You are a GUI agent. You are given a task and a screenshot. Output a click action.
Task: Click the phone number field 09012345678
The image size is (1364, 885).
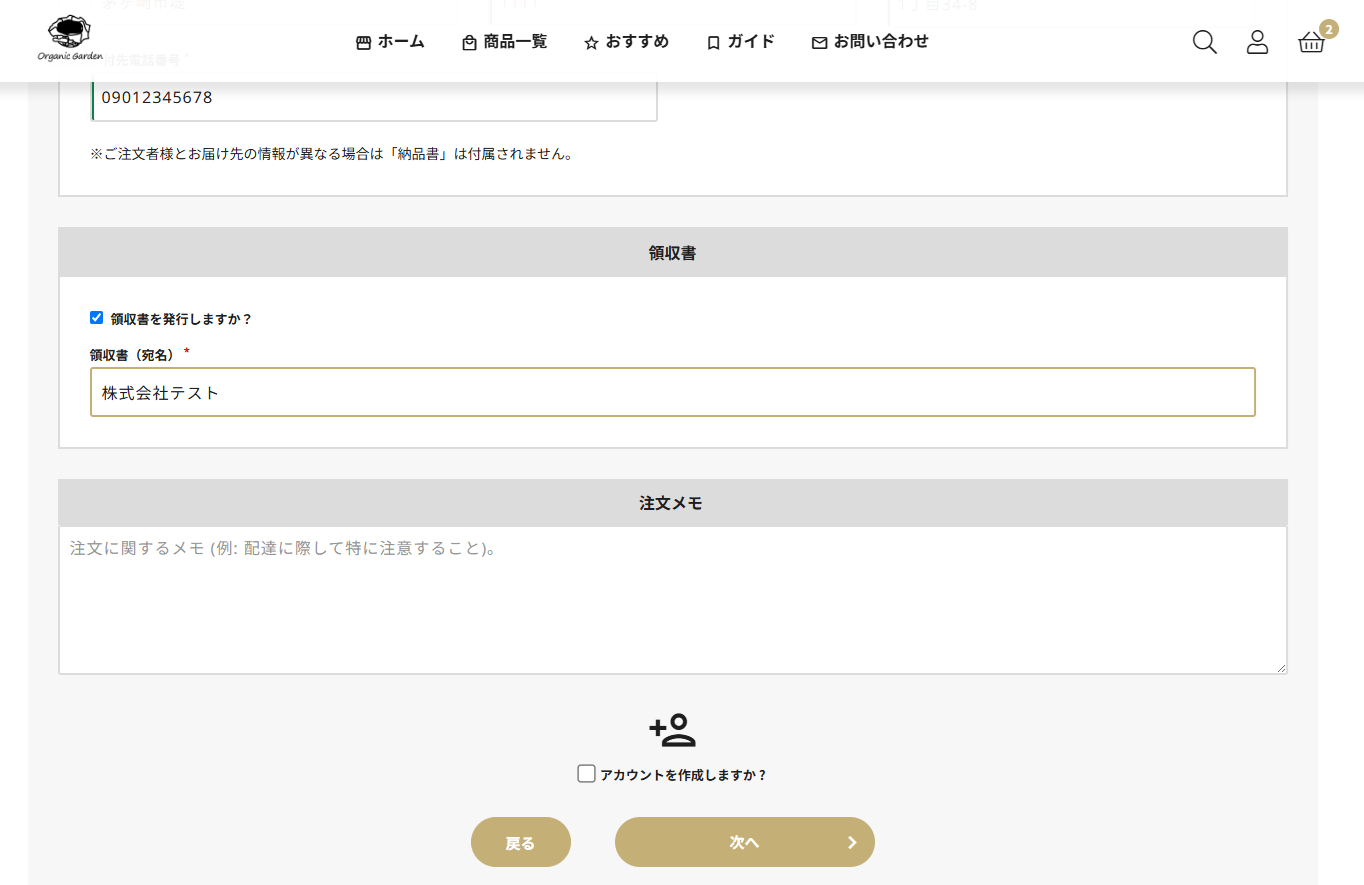pos(374,98)
